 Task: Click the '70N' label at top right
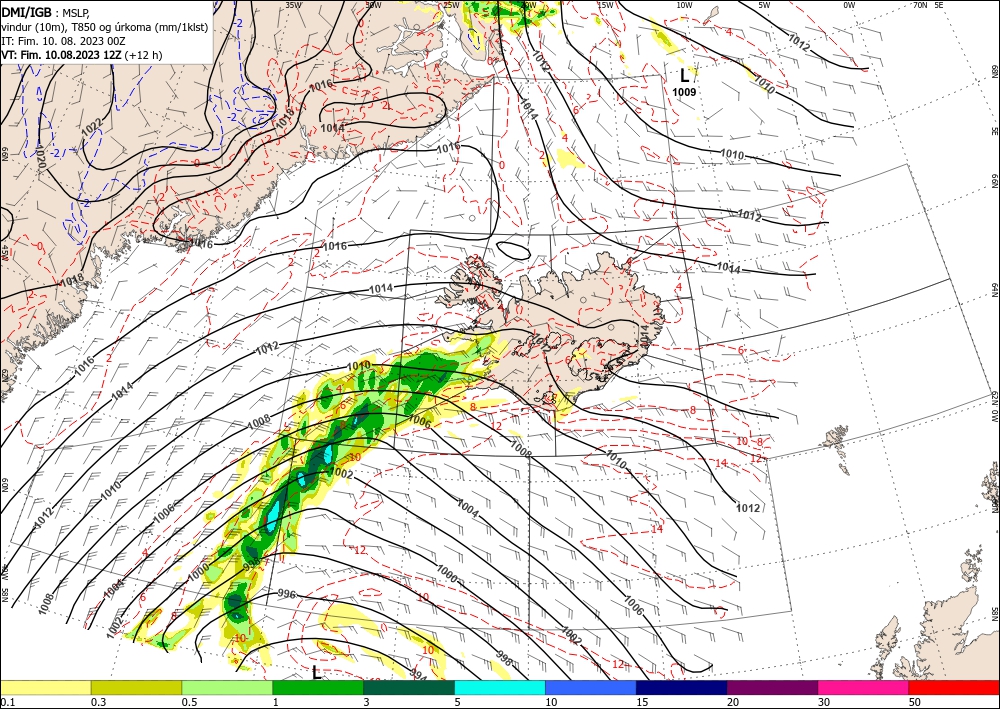(920, 5)
